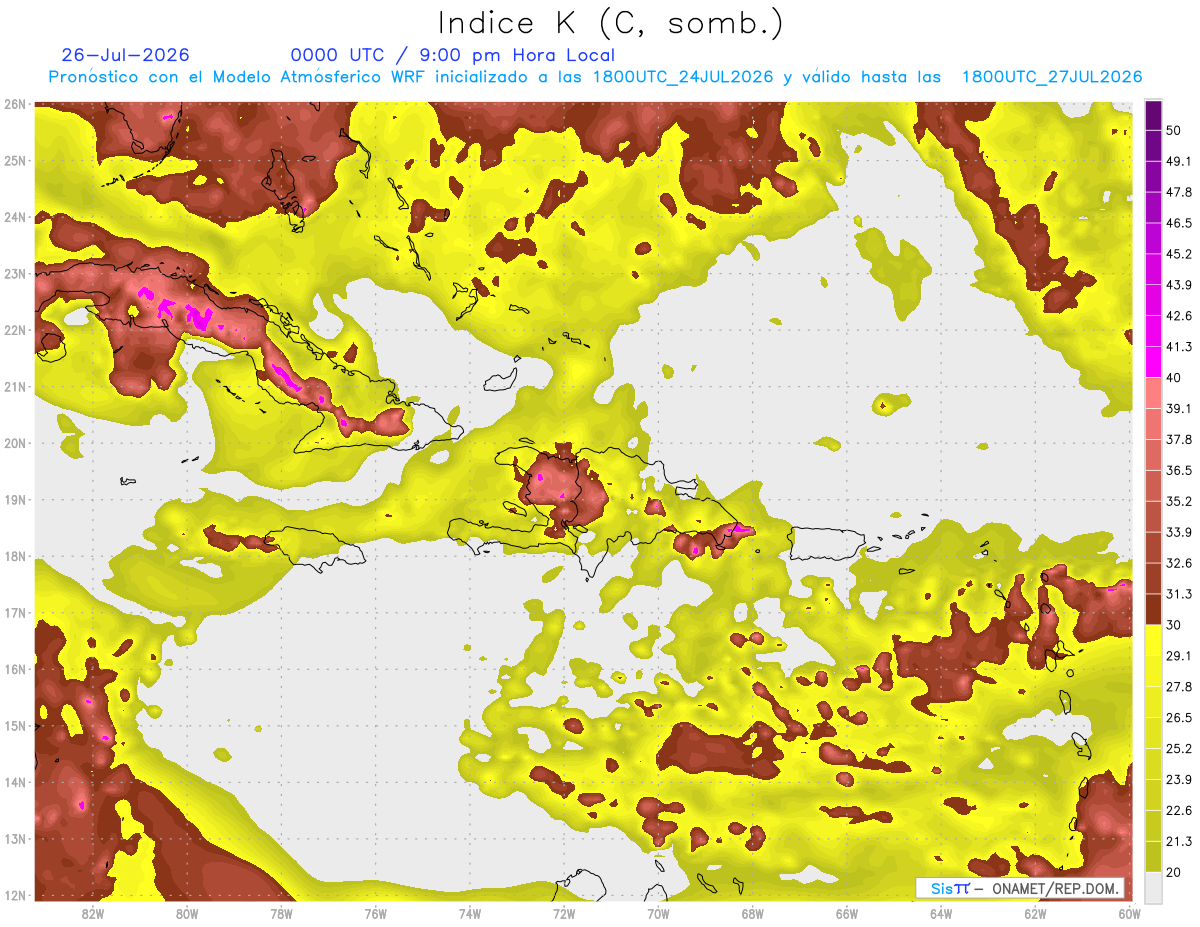
Task: Click the 64W longitude label
Action: [x=941, y=914]
